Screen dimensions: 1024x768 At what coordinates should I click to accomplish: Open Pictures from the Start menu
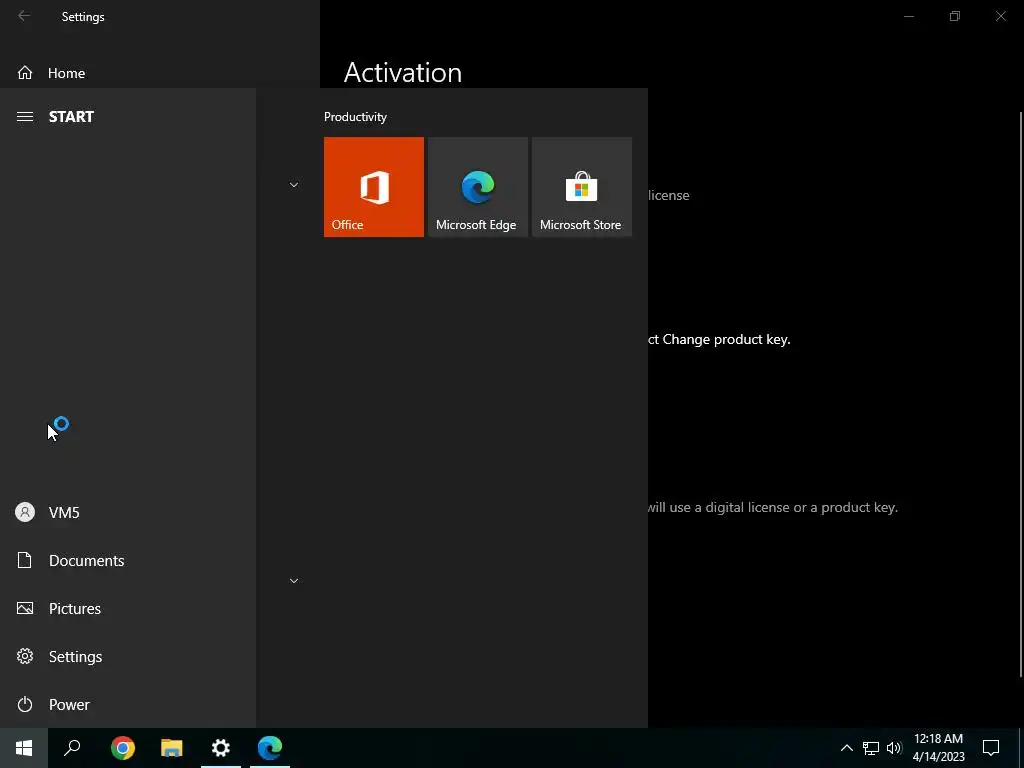(128, 609)
